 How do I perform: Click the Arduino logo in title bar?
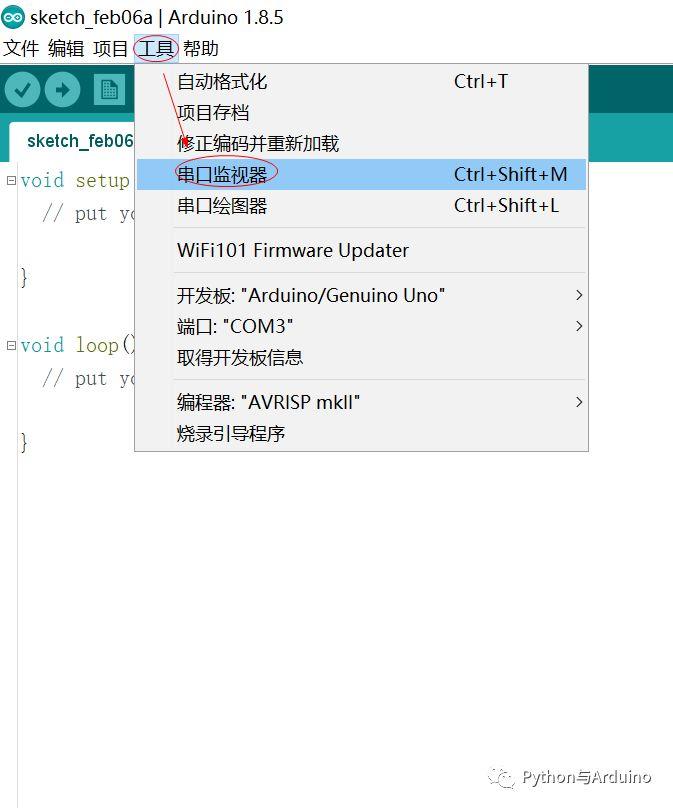point(13,18)
